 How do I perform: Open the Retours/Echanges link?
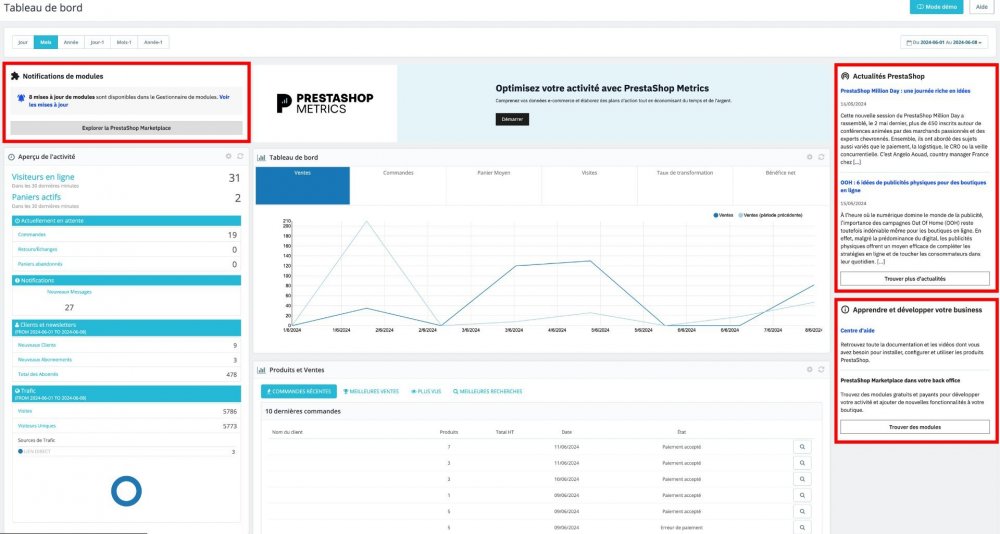coord(38,249)
